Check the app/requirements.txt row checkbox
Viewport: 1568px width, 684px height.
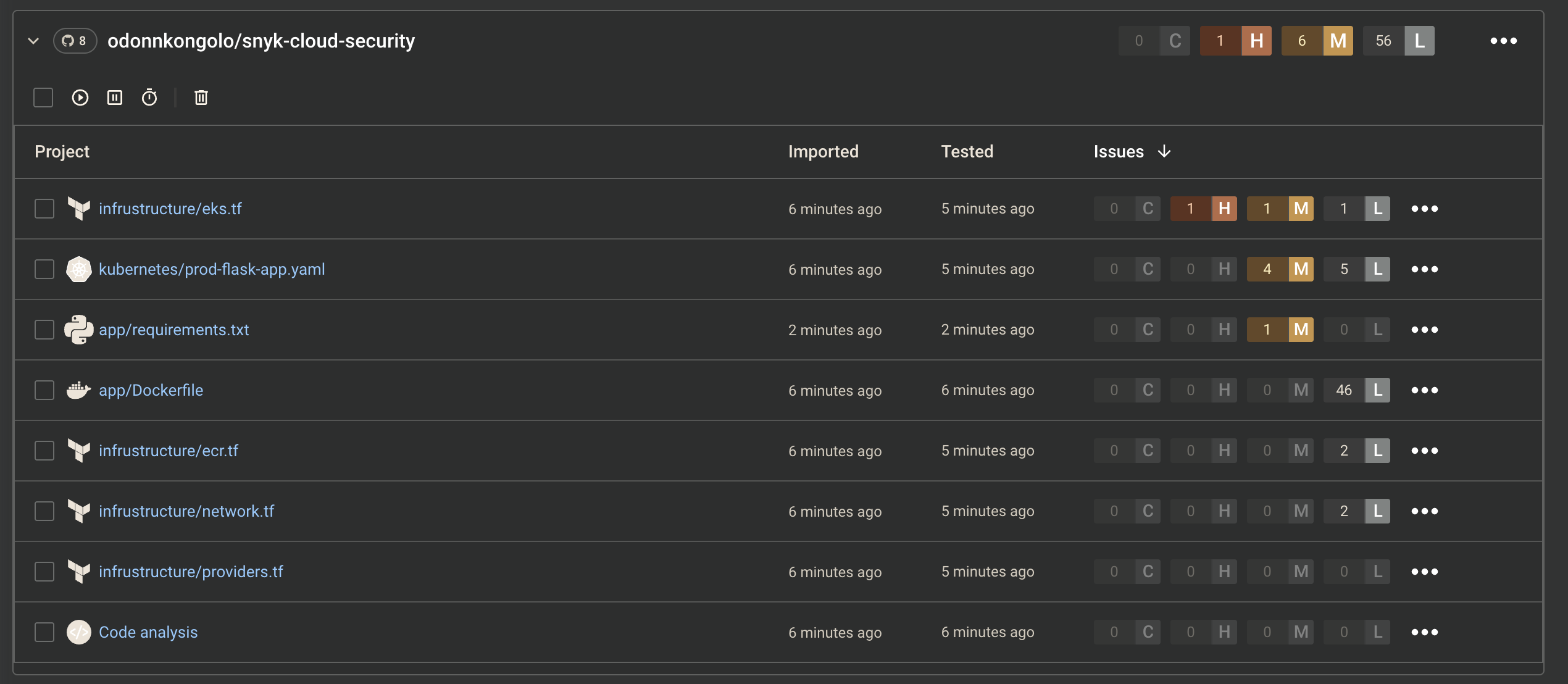tap(44, 330)
